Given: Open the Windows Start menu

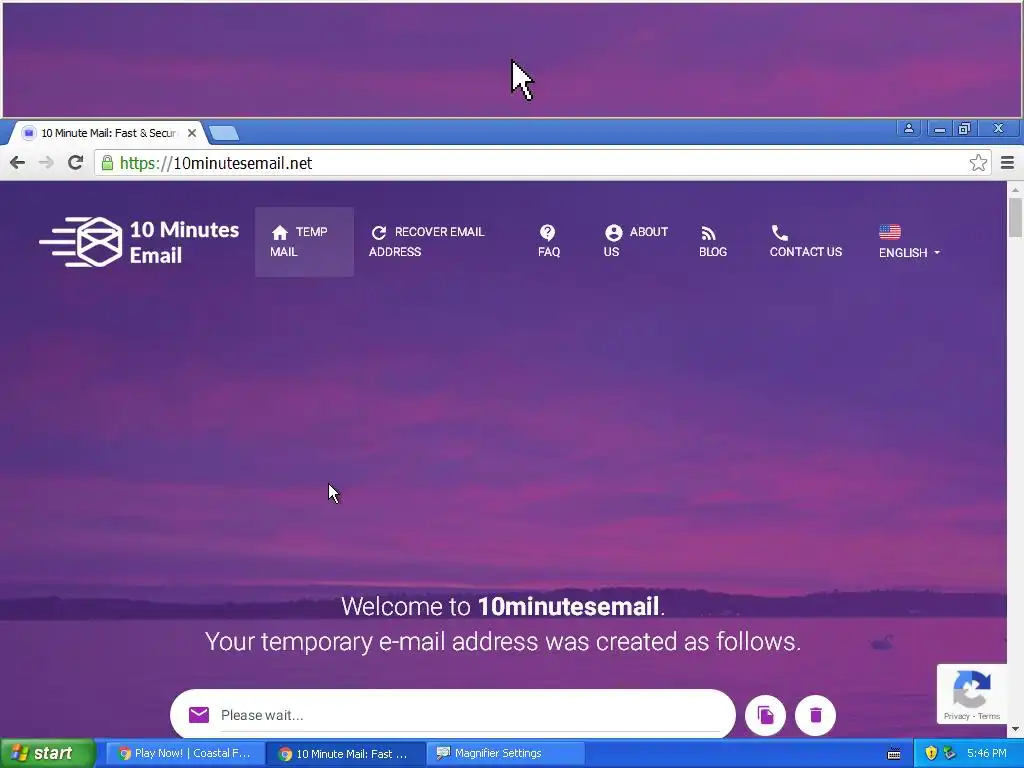Looking at the screenshot, I should 47,753.
